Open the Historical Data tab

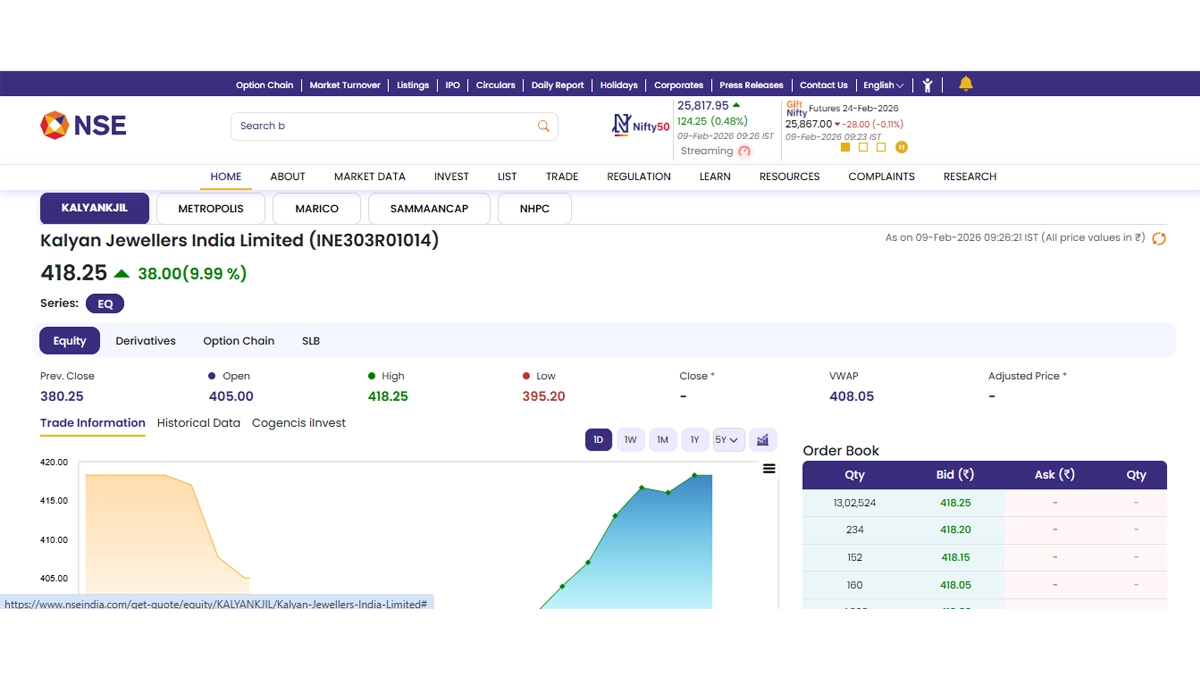198,423
